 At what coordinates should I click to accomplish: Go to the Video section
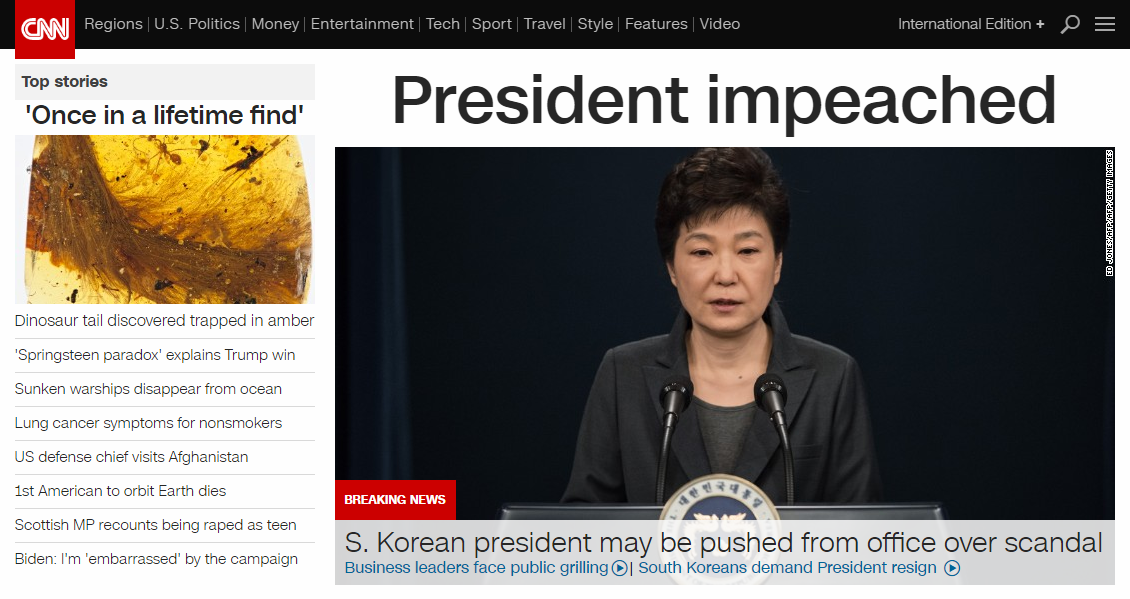(x=719, y=25)
